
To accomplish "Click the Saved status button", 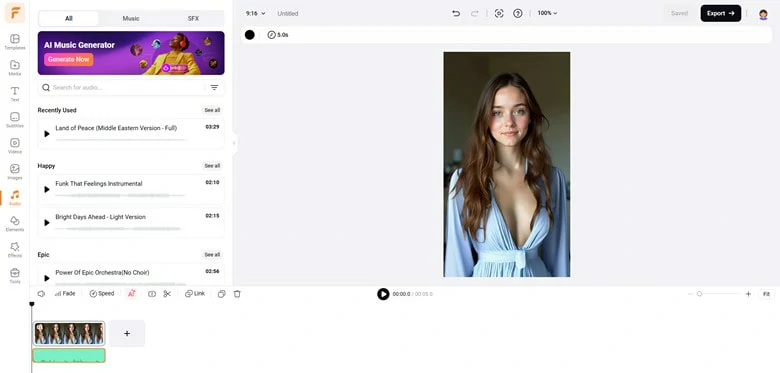I will pos(679,13).
